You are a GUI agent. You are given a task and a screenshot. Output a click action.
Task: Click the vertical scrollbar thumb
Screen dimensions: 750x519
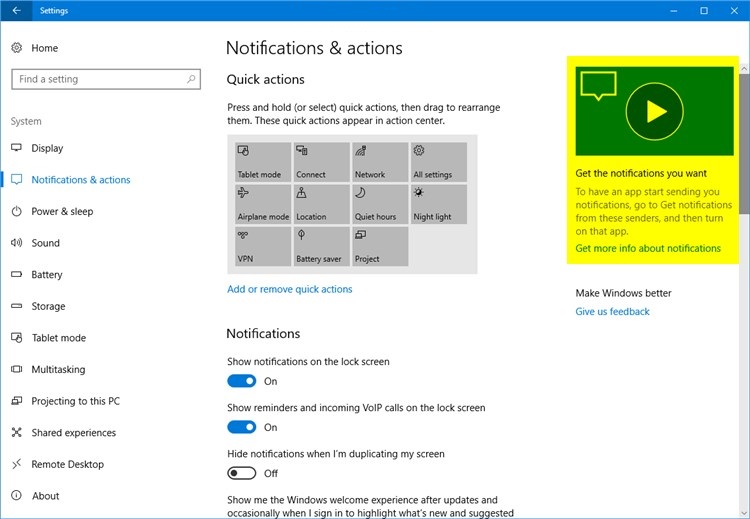point(744,143)
